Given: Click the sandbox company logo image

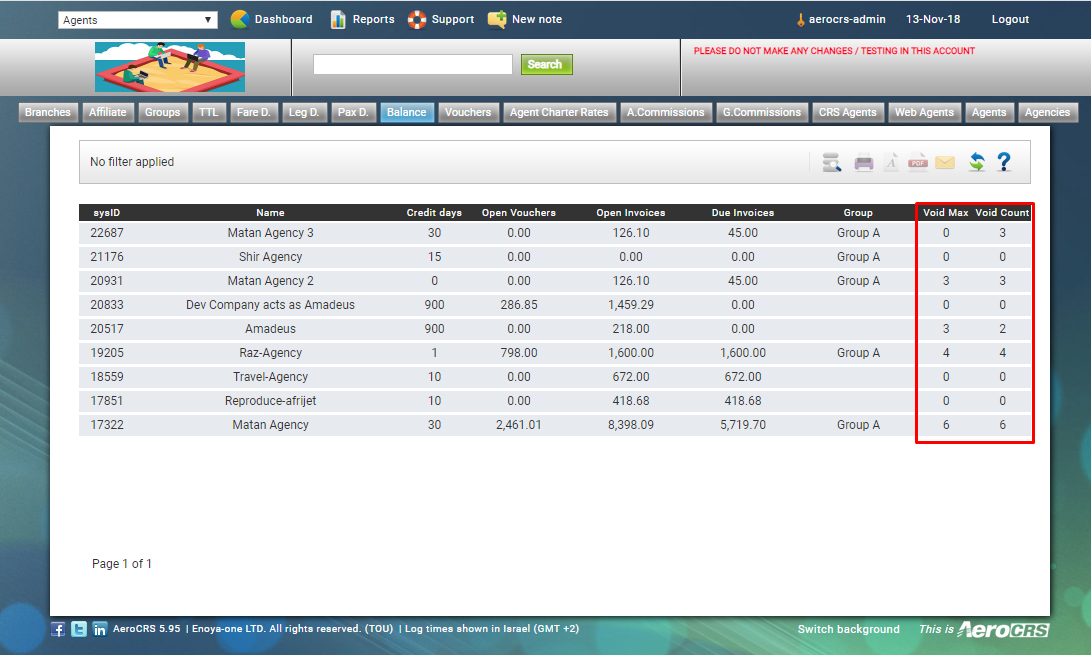Looking at the screenshot, I should point(170,67).
